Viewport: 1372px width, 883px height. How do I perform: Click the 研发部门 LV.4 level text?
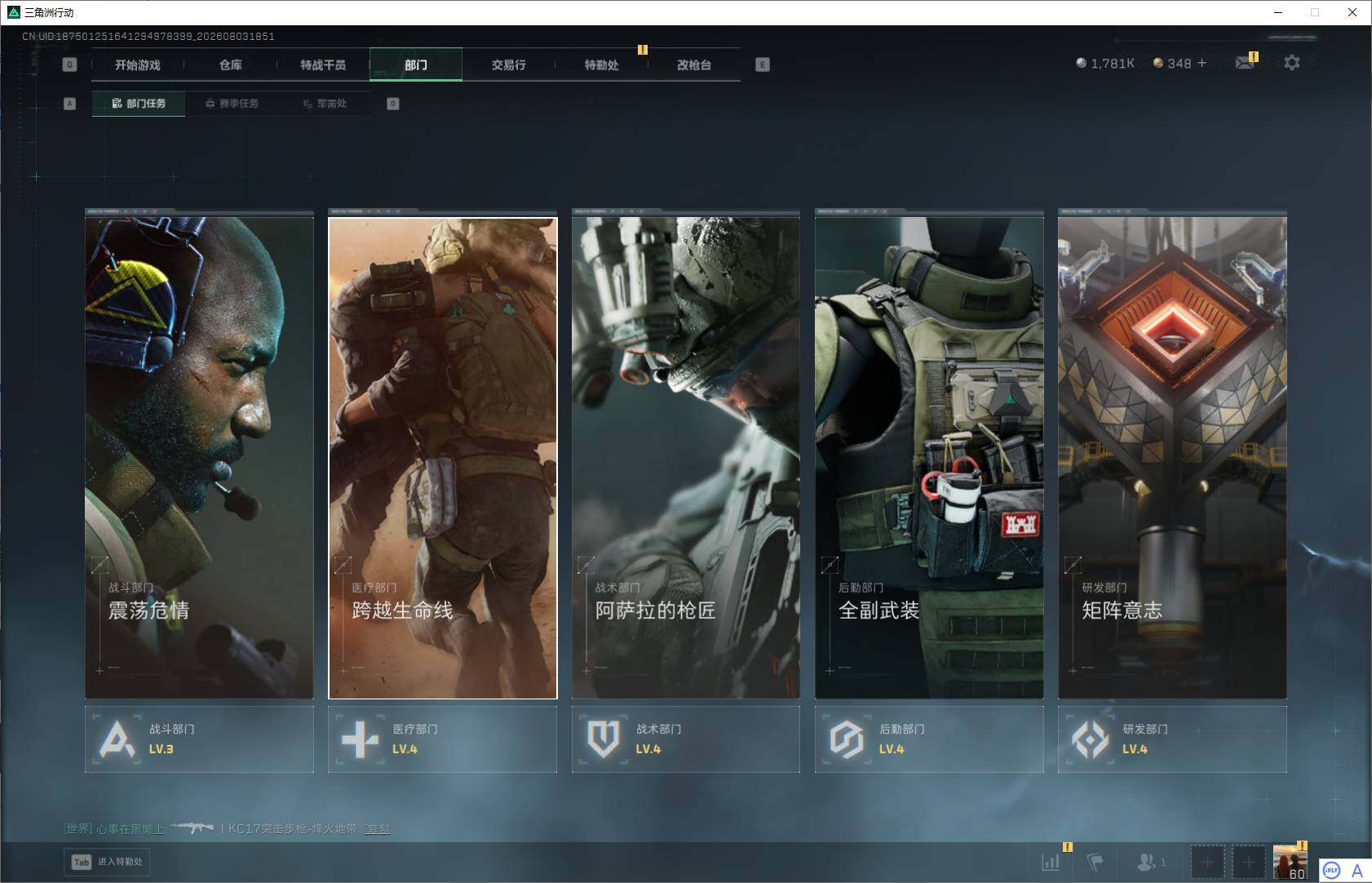1135,749
